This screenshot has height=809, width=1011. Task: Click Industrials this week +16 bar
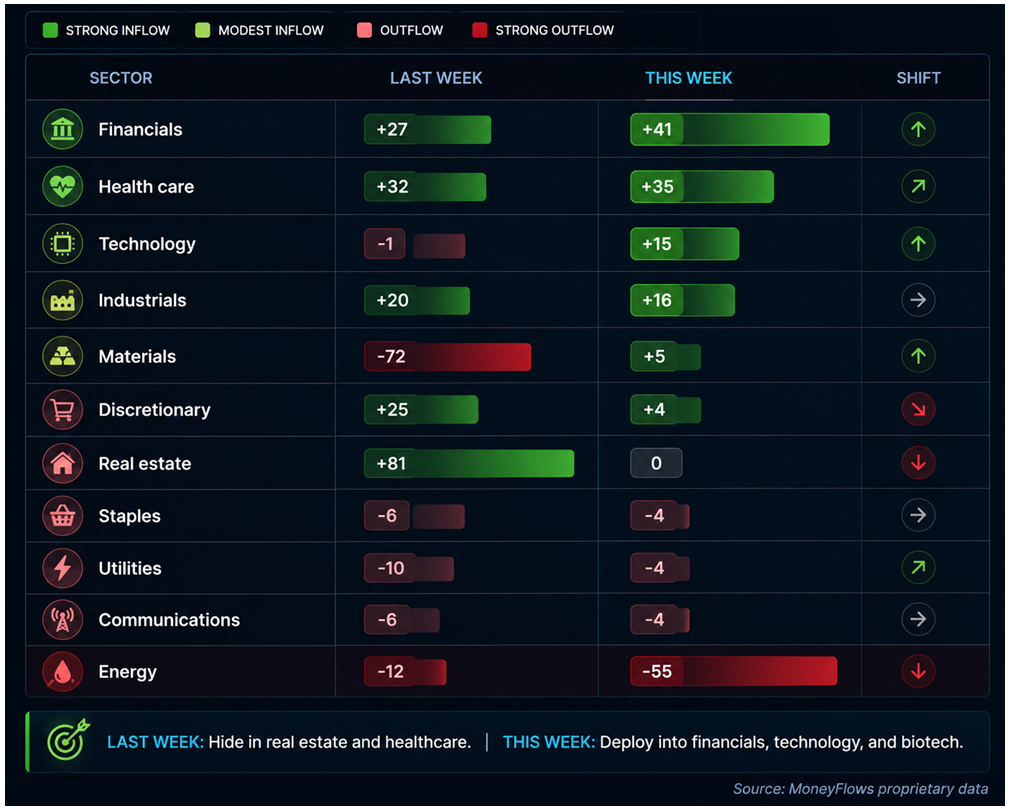click(682, 300)
